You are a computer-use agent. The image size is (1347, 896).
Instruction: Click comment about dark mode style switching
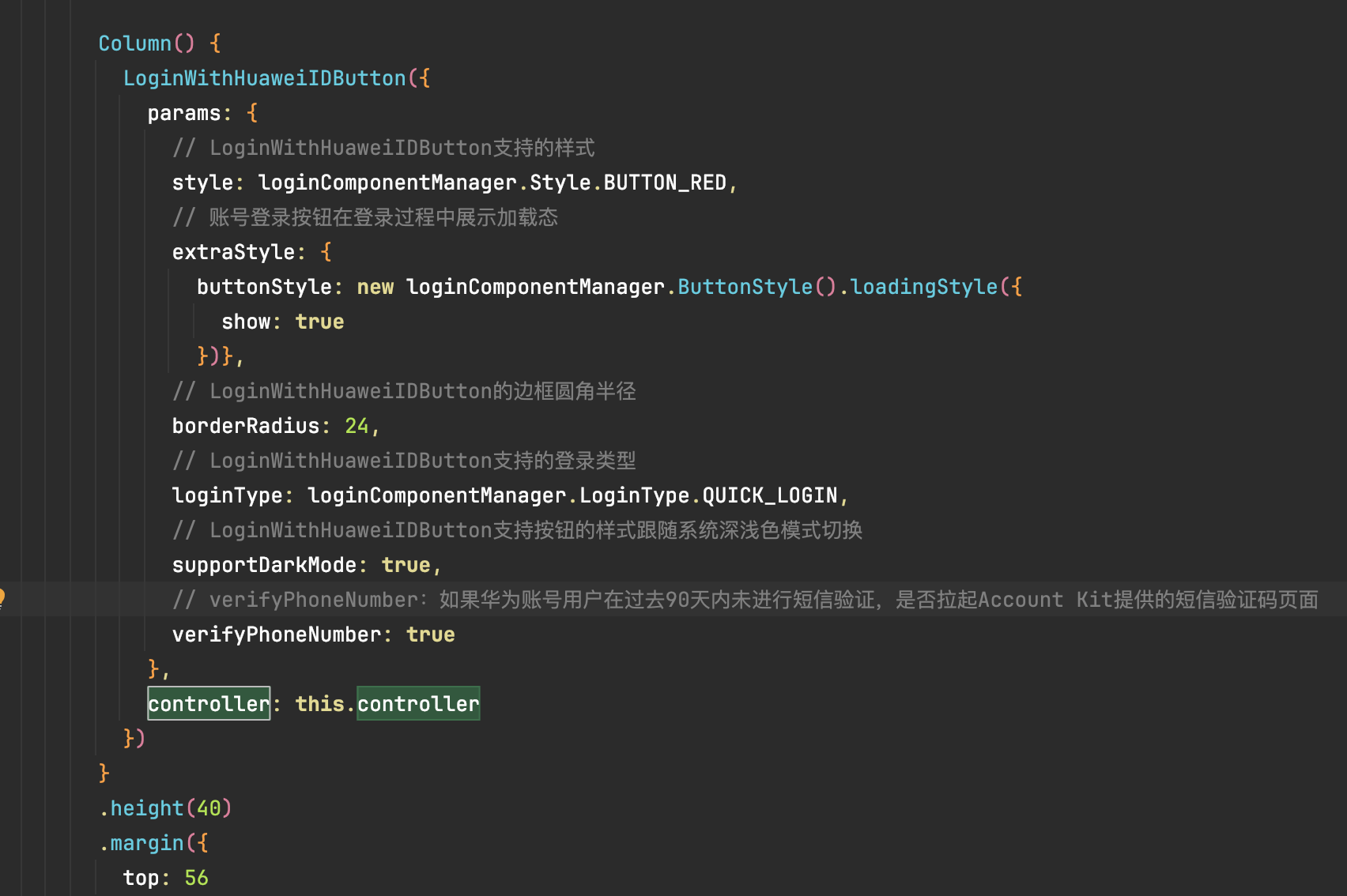(517, 530)
